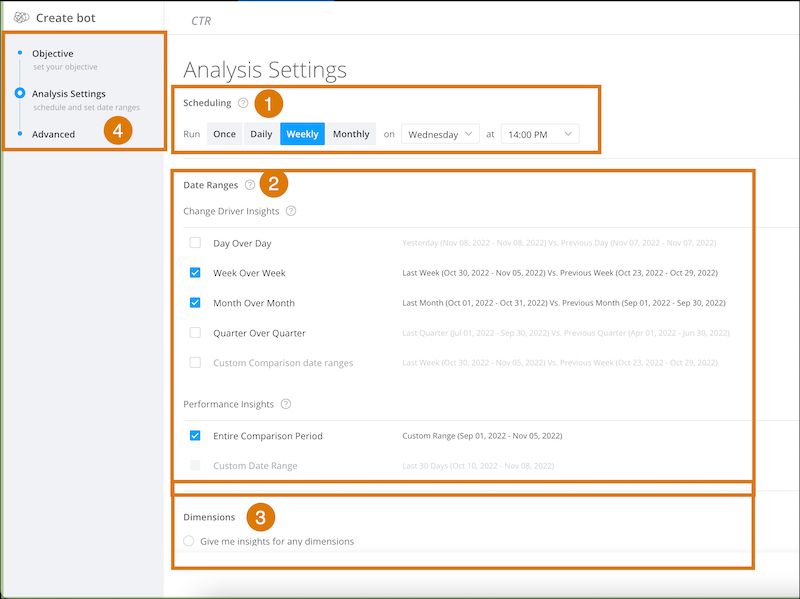Click the Quarter Over Quarter label
This screenshot has width=800, height=599.
259,333
